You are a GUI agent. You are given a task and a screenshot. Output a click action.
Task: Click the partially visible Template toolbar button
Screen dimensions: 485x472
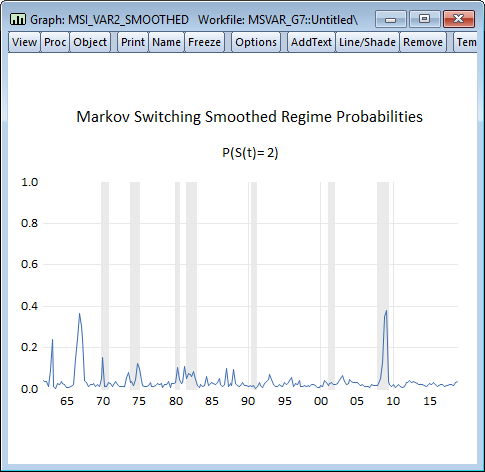pyautogui.click(x=466, y=42)
